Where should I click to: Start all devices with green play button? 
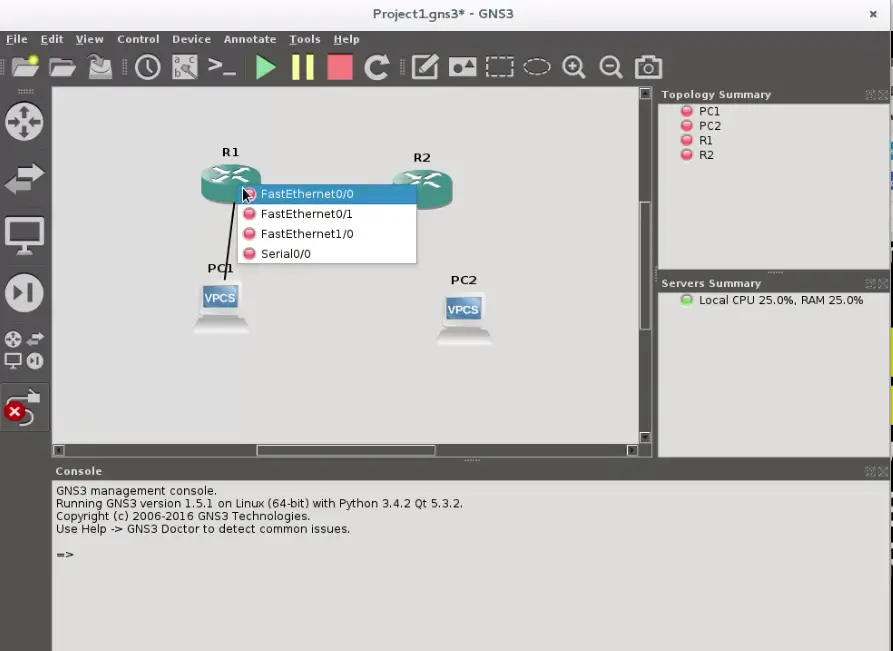tap(265, 67)
